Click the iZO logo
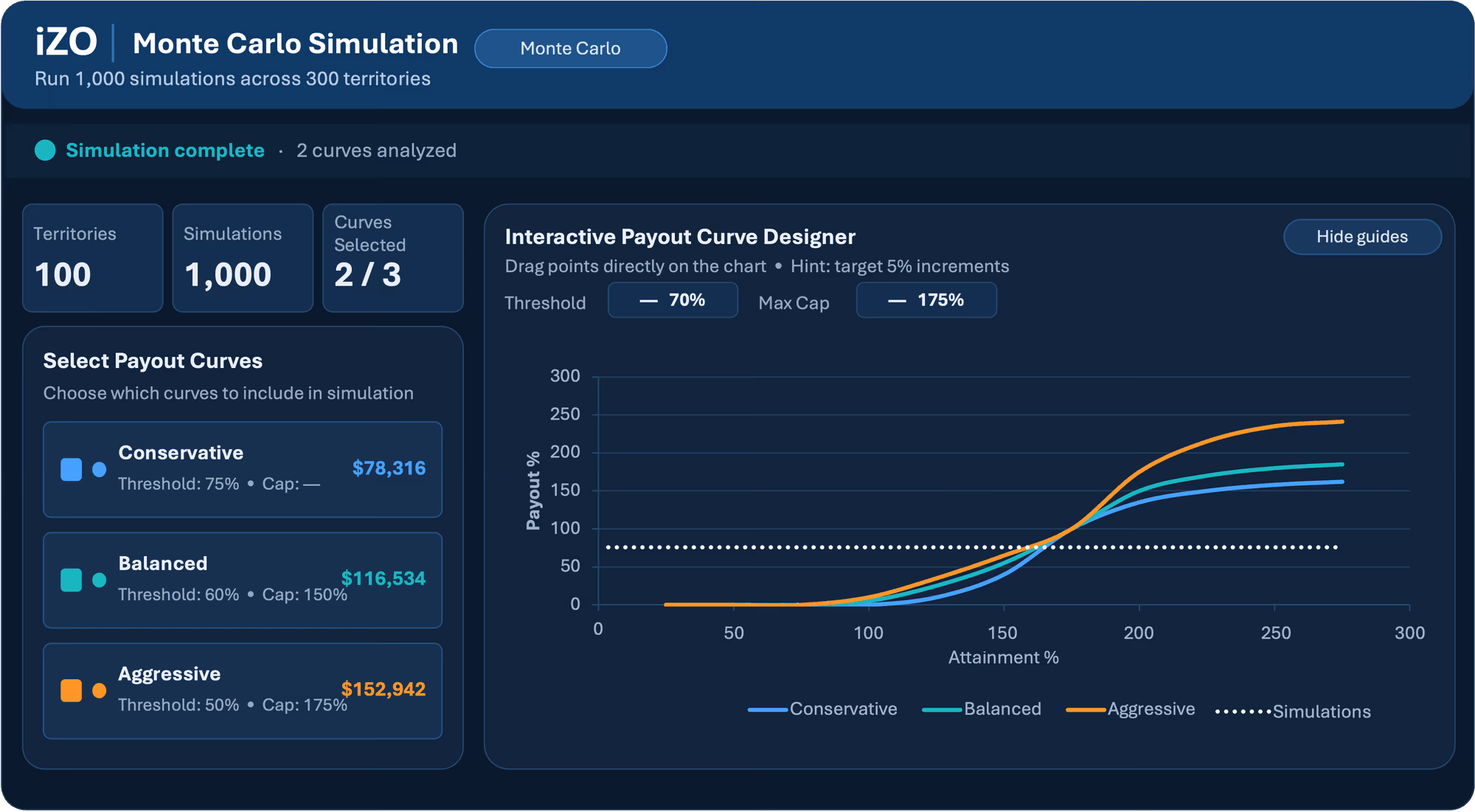Image resolution: width=1475 pixels, height=812 pixels. pos(66,42)
